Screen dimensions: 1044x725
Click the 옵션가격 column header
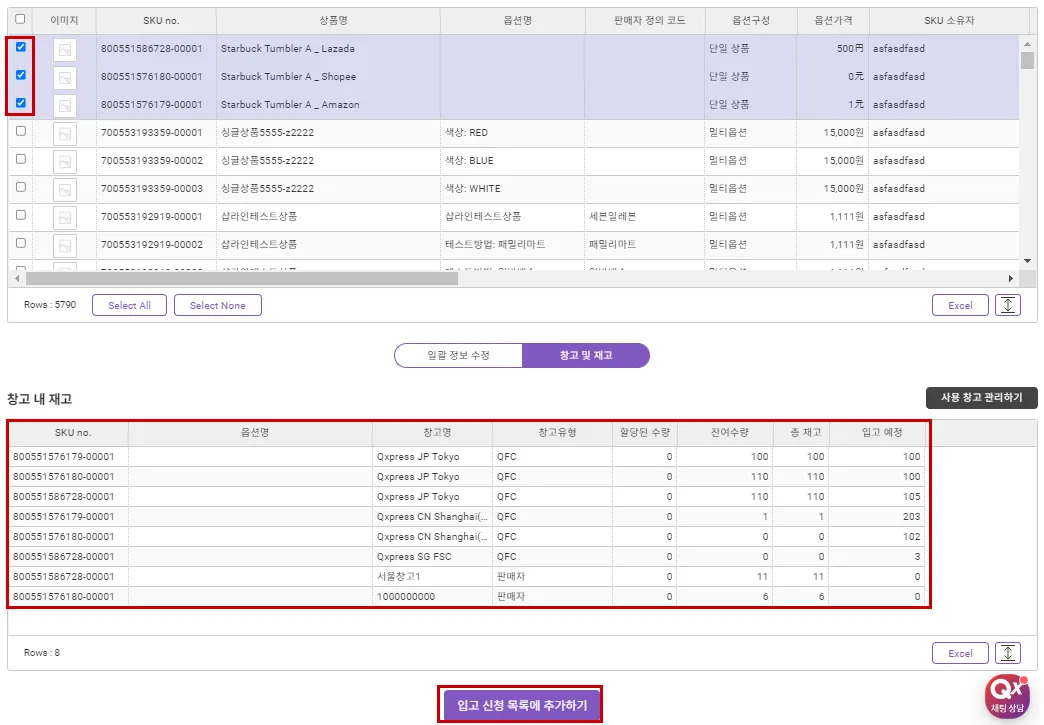833,21
